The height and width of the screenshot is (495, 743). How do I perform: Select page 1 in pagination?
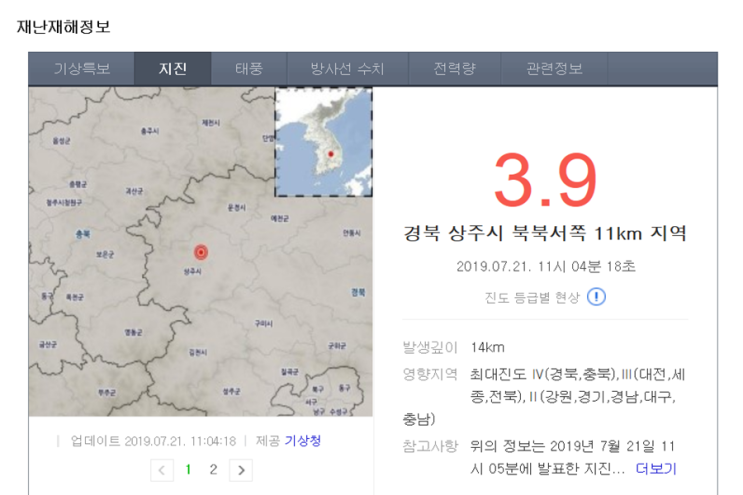[x=188, y=469]
